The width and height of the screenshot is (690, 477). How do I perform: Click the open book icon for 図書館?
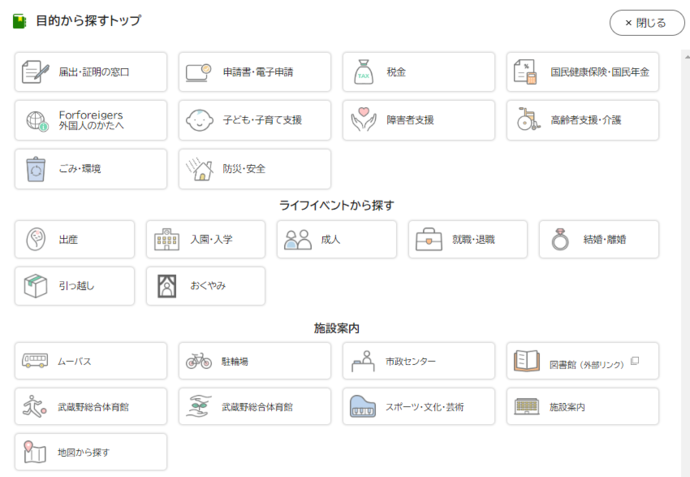527,361
